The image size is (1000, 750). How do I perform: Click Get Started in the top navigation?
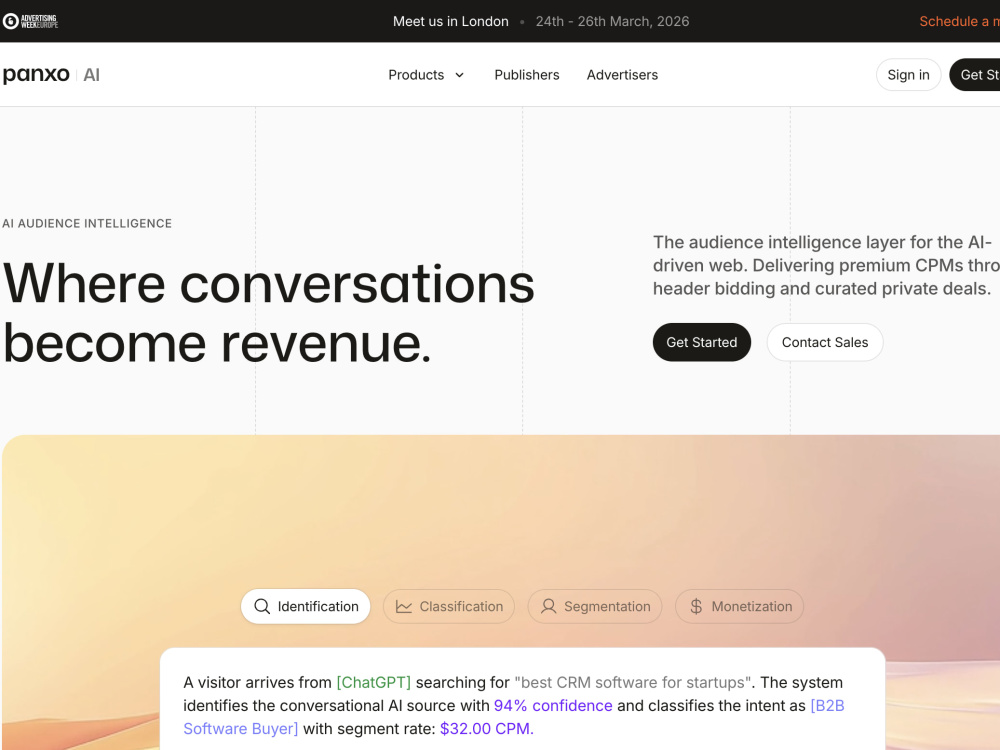[x=976, y=75]
